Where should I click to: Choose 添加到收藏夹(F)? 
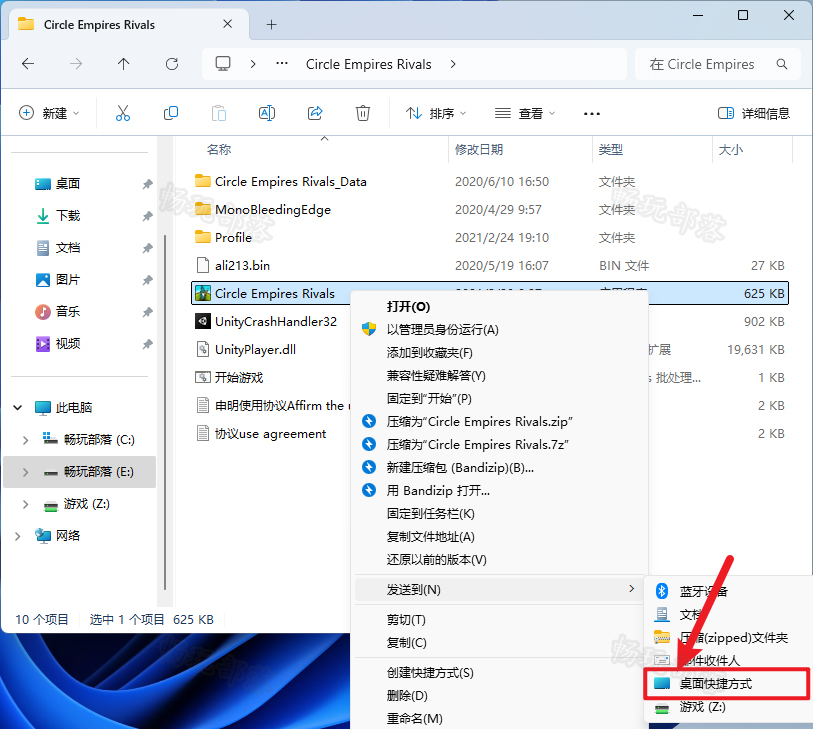[501, 353]
